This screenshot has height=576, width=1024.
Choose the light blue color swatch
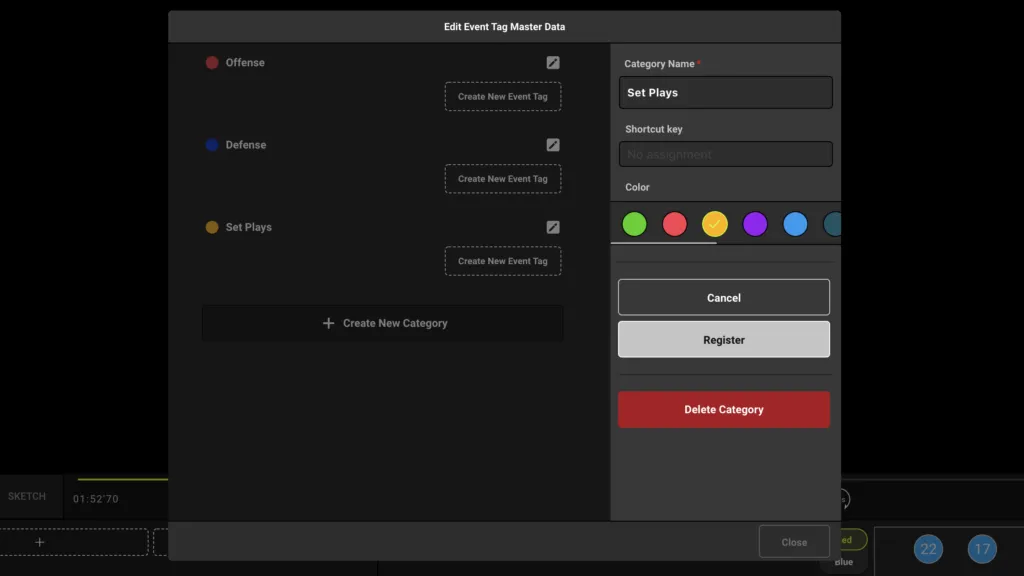(795, 224)
